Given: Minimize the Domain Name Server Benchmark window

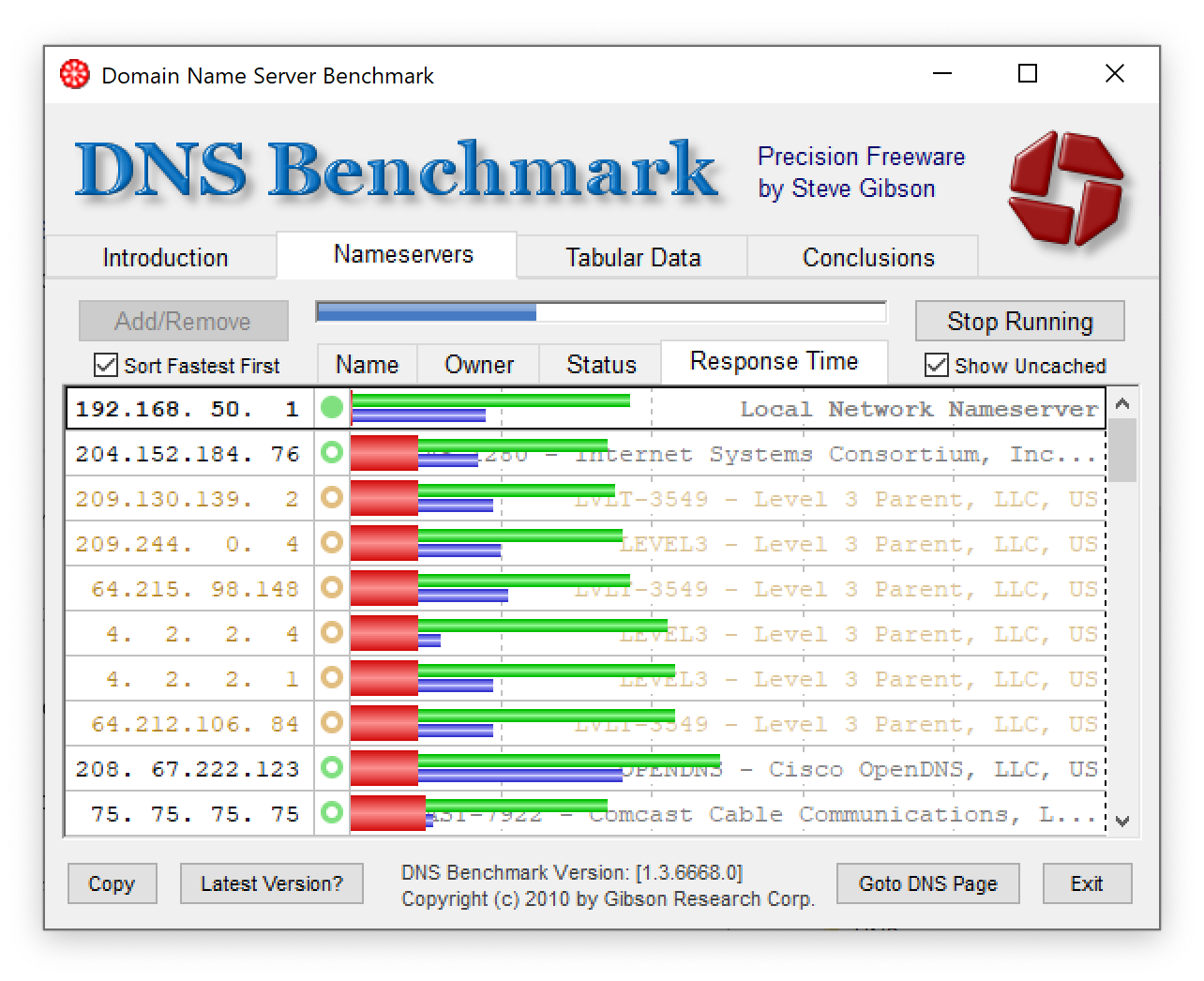Looking at the screenshot, I should pyautogui.click(x=942, y=73).
